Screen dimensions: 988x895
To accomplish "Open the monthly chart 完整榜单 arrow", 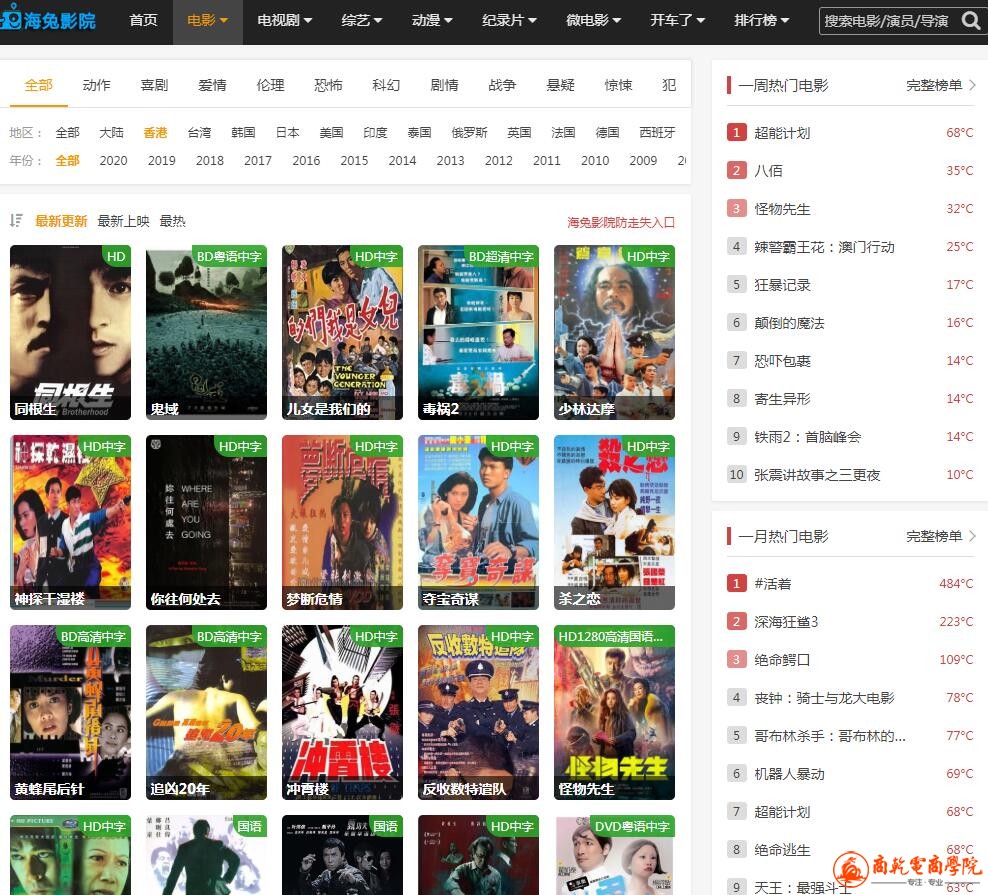I will pyautogui.click(x=972, y=537).
